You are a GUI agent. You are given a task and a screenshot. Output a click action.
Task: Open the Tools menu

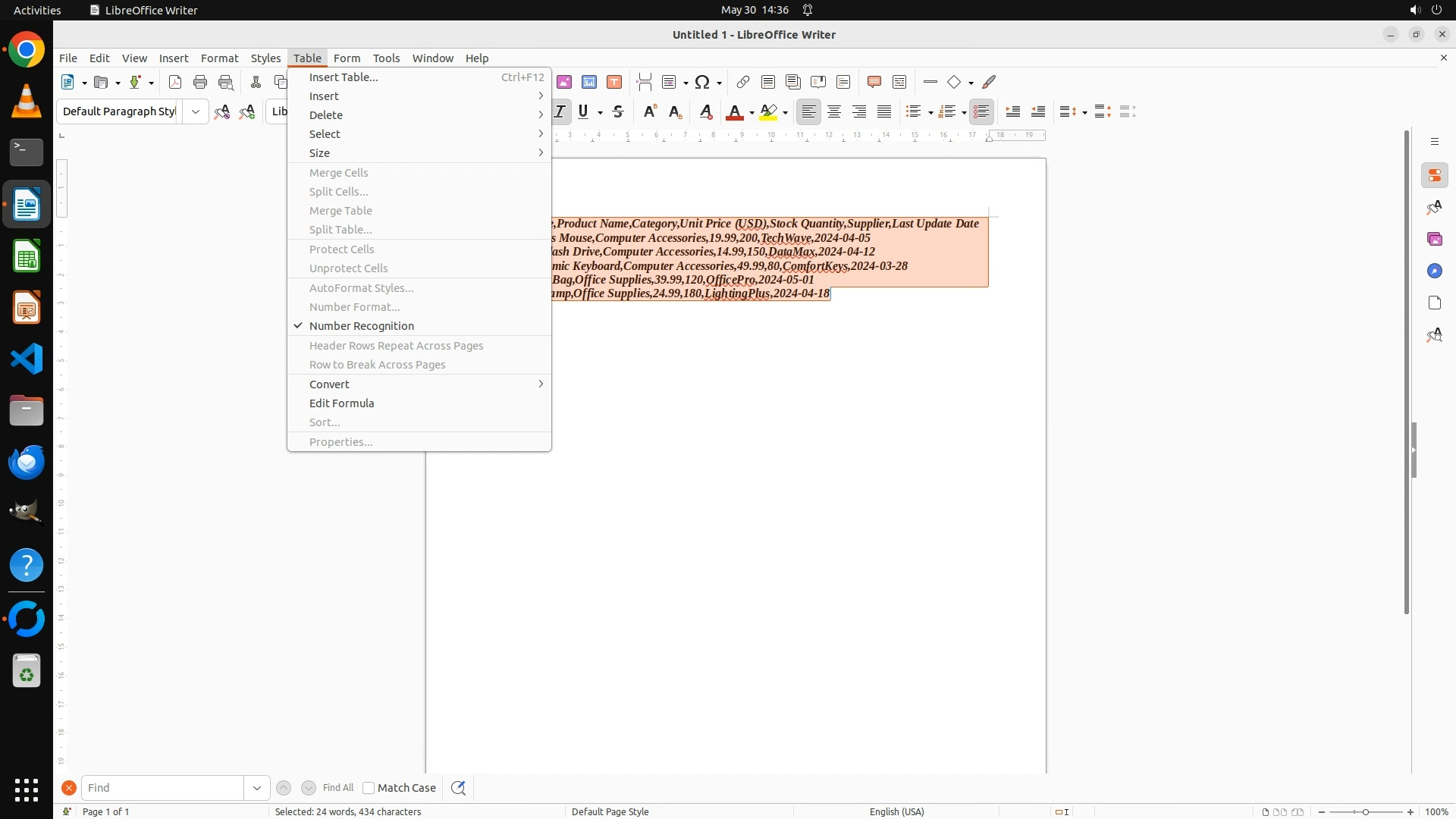[x=386, y=58]
